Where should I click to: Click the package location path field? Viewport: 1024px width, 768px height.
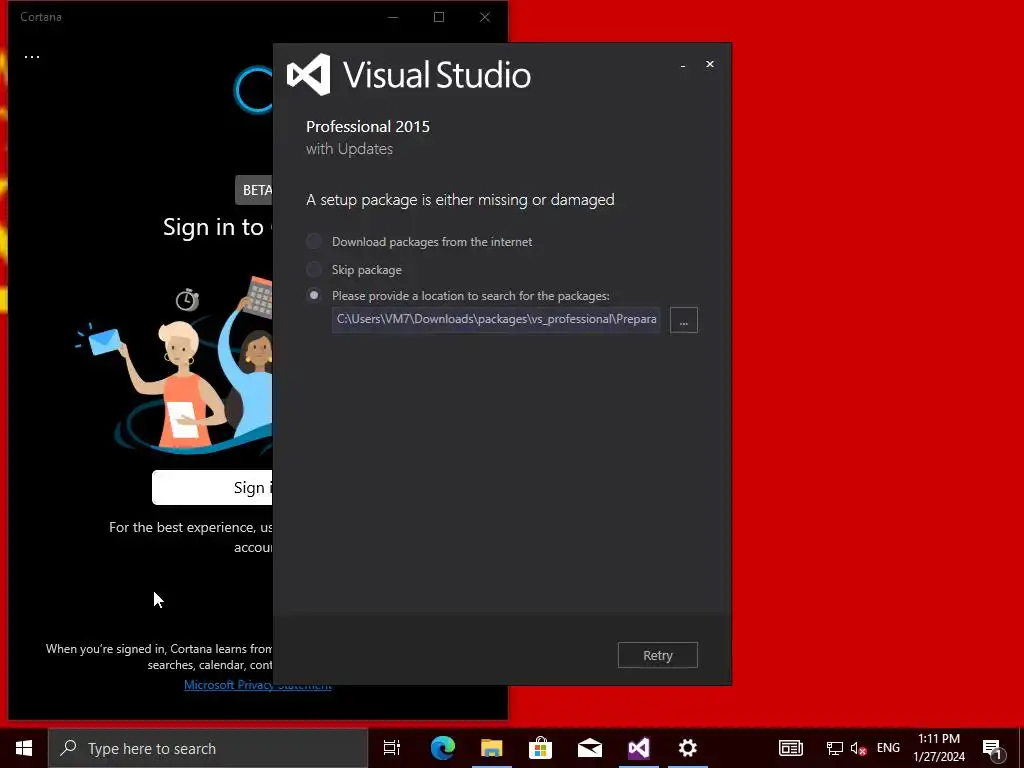coord(496,319)
